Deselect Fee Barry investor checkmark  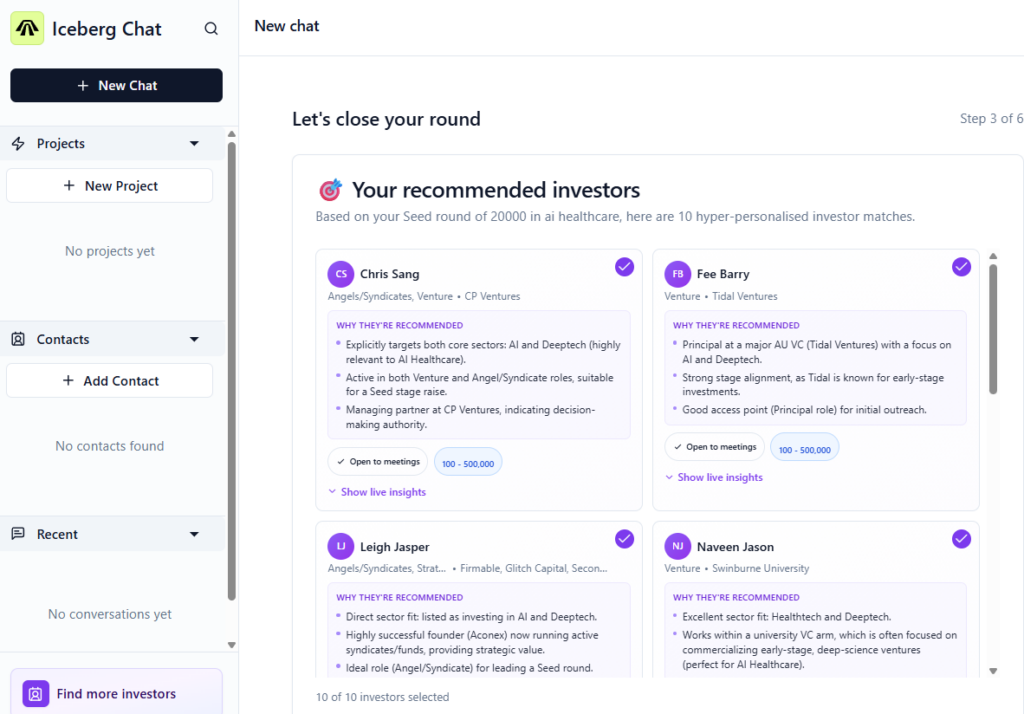pos(961,266)
